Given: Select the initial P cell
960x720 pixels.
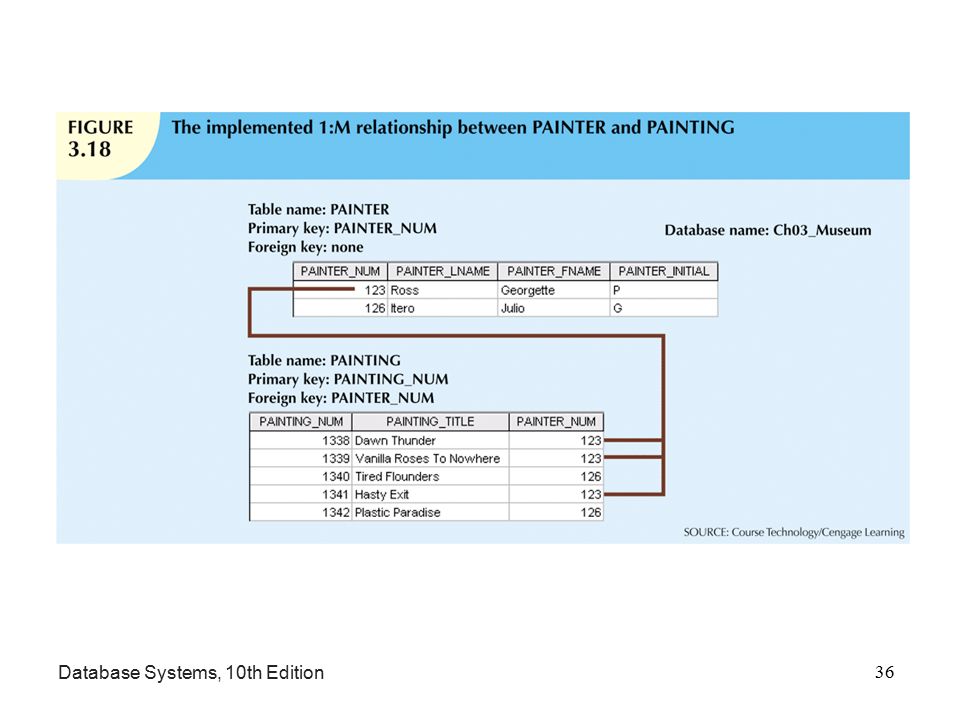Looking at the screenshot, I should (x=664, y=290).
